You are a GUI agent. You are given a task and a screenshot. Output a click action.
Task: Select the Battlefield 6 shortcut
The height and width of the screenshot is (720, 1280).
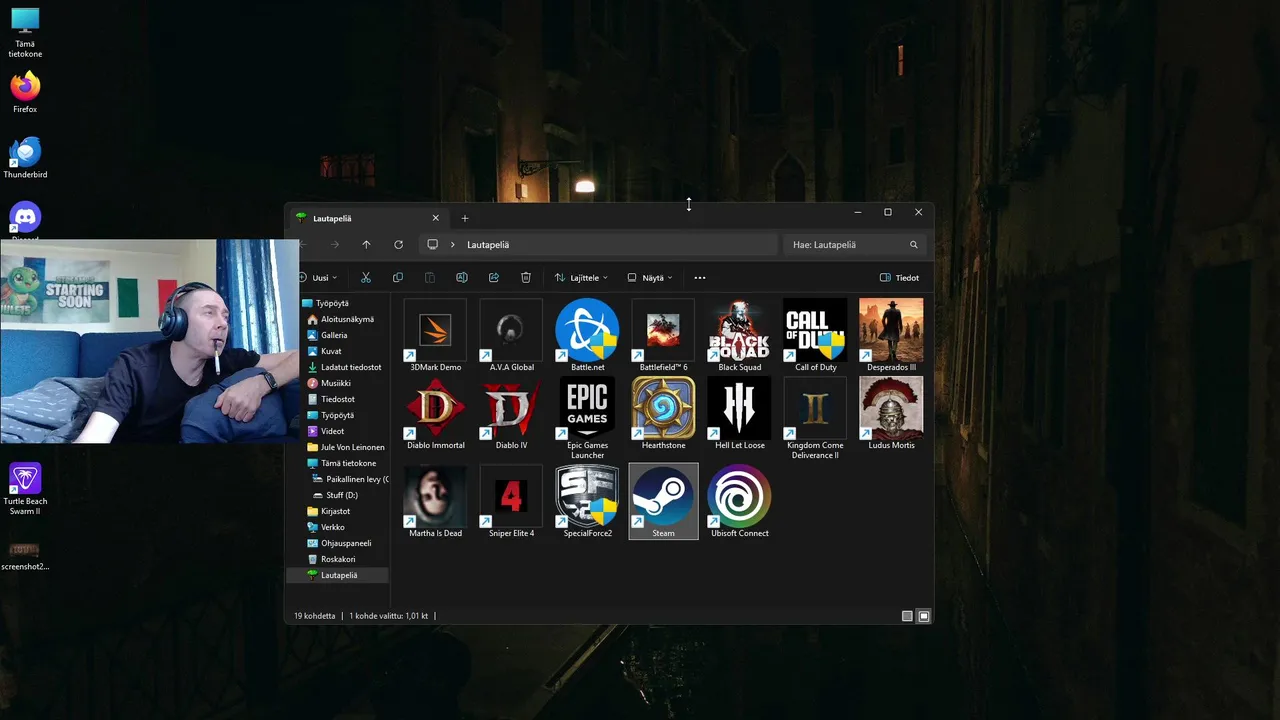click(x=663, y=335)
